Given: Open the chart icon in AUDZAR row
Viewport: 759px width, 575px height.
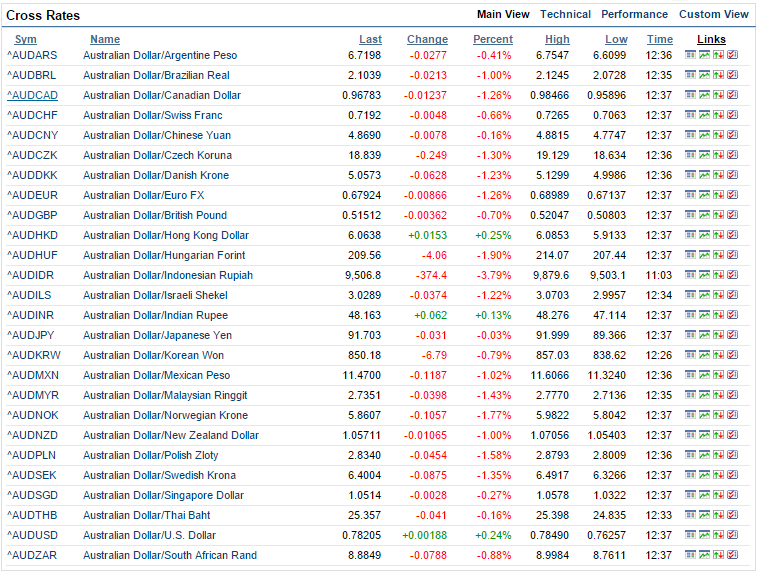Looking at the screenshot, I should coord(705,555).
